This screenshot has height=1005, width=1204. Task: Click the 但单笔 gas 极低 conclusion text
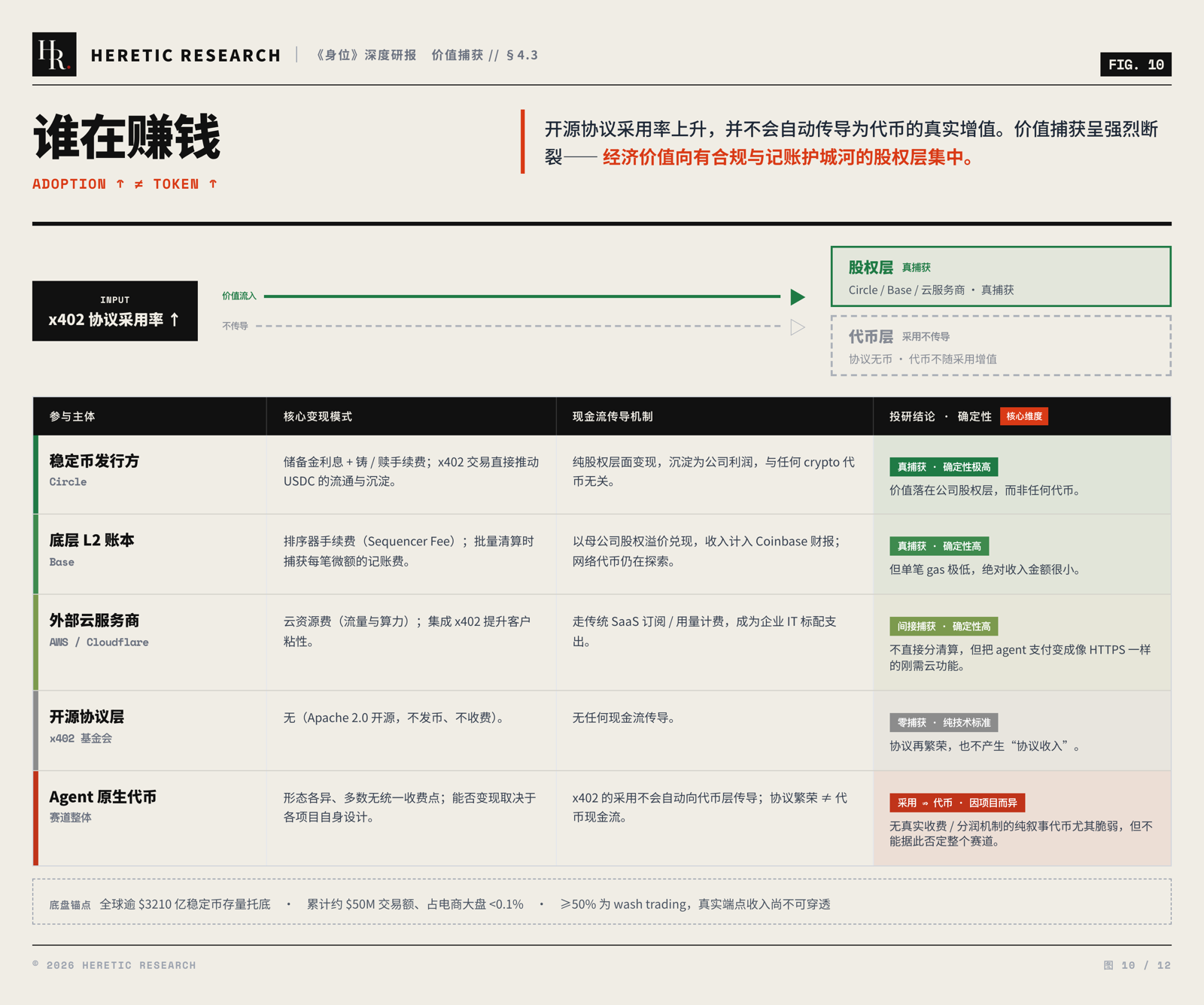point(987,569)
